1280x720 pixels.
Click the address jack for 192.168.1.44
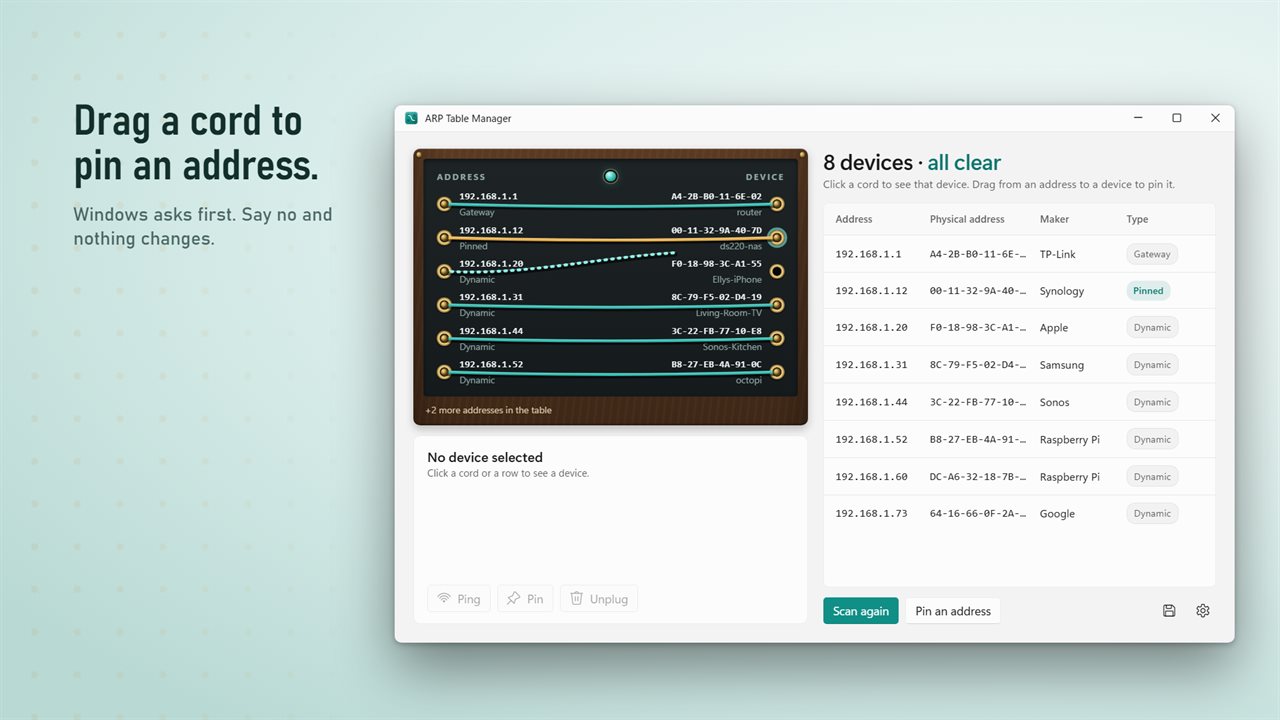coord(444,339)
